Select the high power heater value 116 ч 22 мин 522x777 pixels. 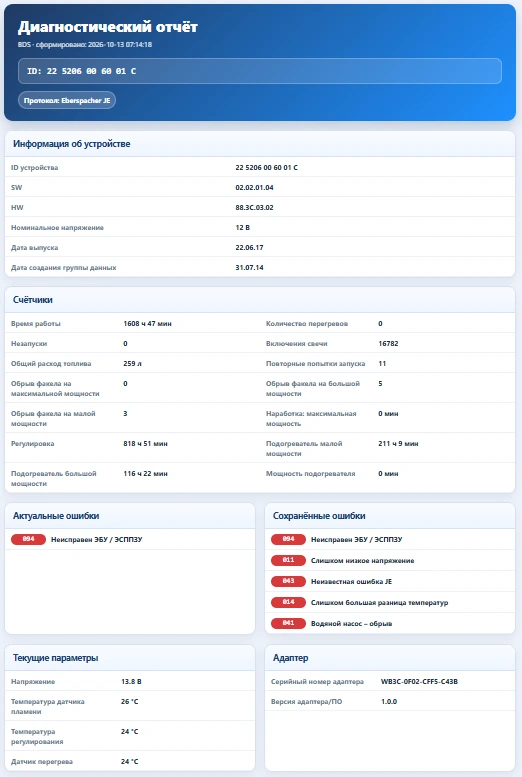point(145,474)
